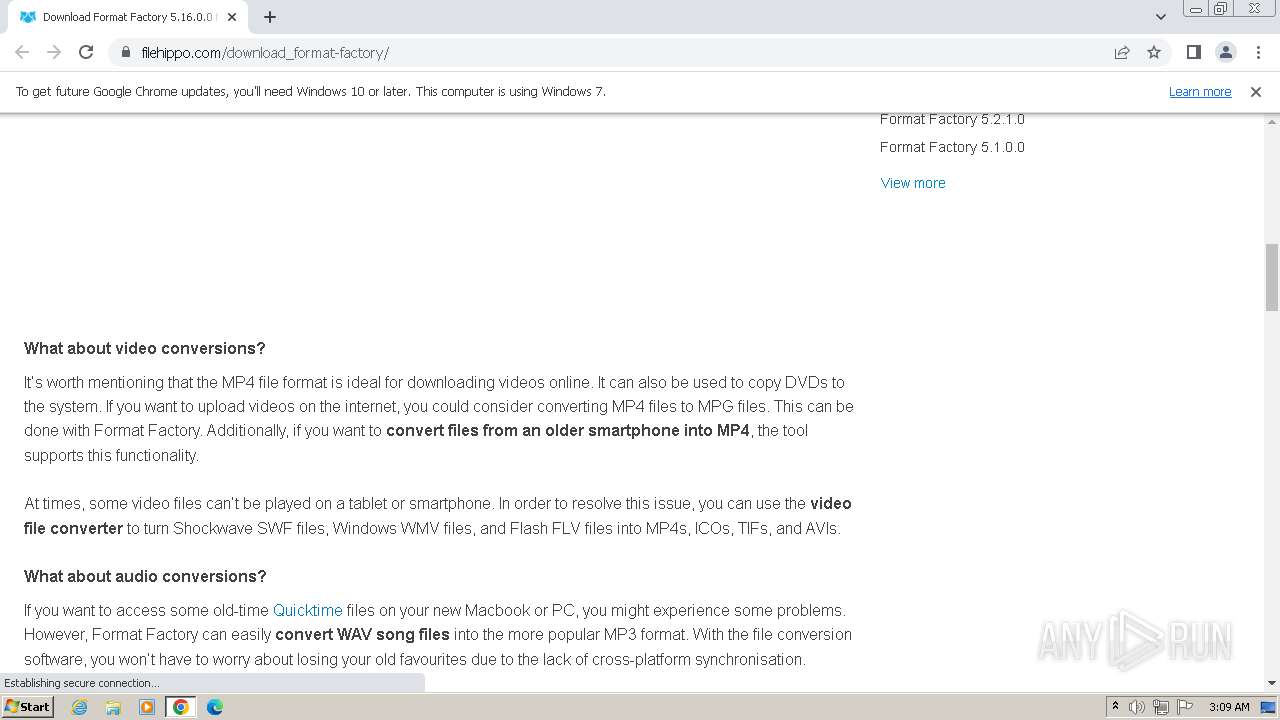Follow the Quicktime link

(x=308, y=610)
